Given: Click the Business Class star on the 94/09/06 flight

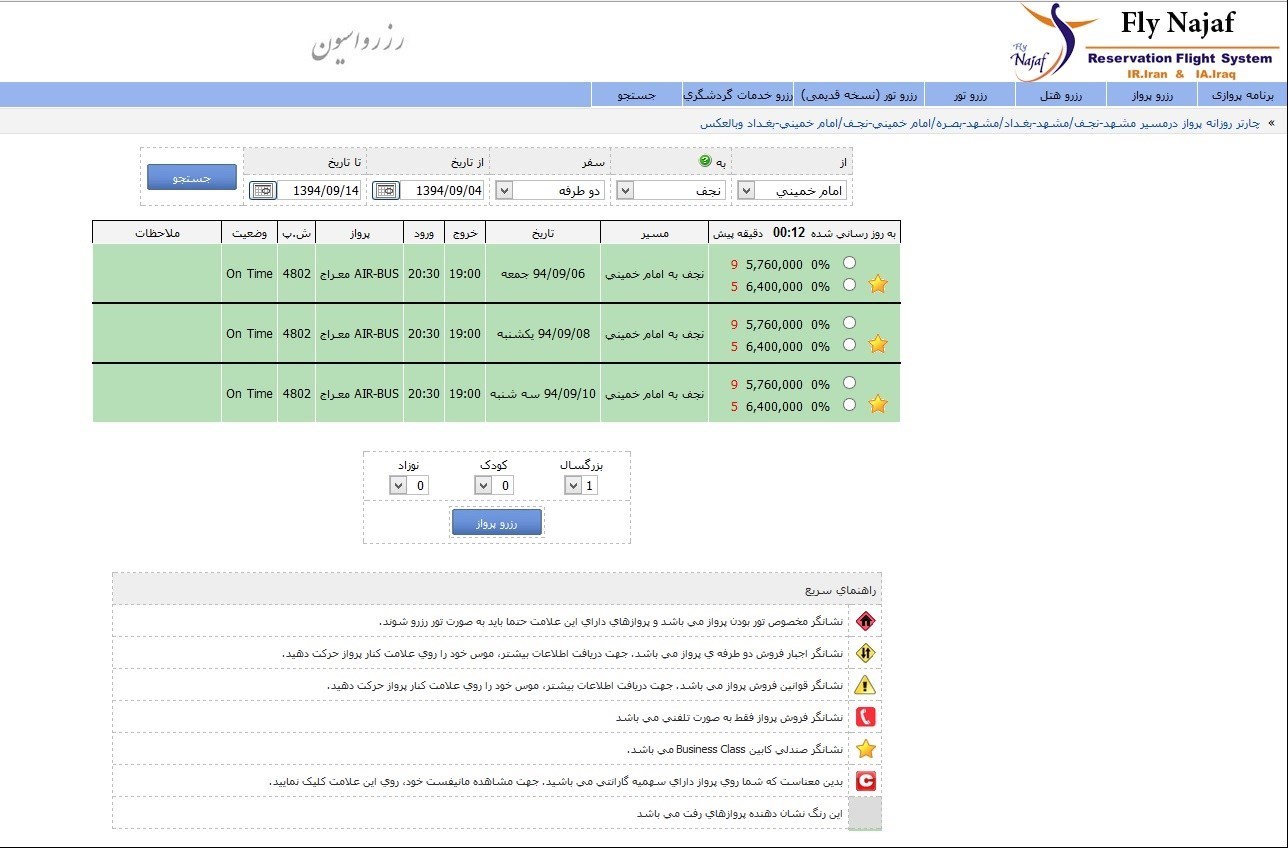Looking at the screenshot, I should pyautogui.click(x=878, y=284).
